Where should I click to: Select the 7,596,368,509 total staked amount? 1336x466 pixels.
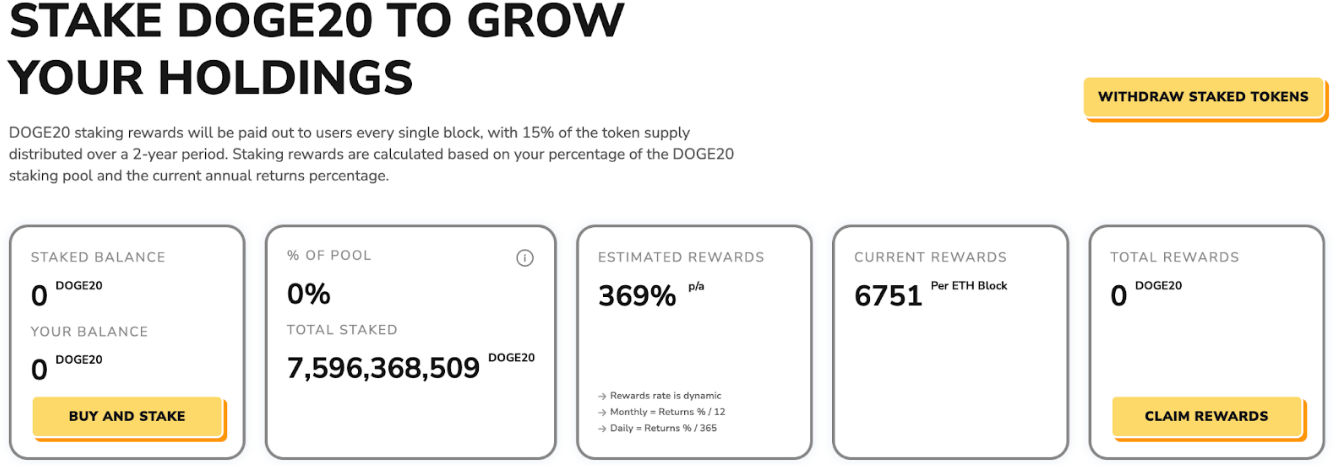pyautogui.click(x=383, y=368)
